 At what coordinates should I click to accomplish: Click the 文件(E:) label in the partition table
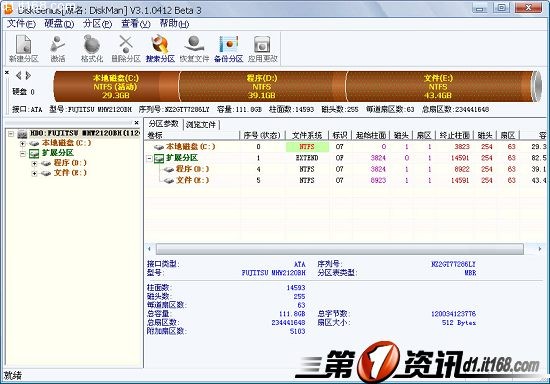tap(193, 181)
